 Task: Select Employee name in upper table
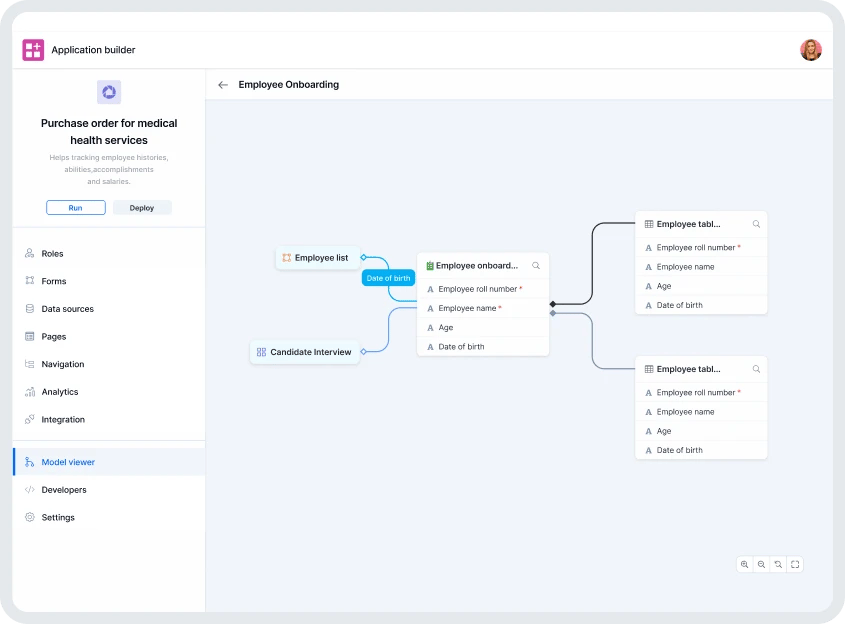click(701, 267)
